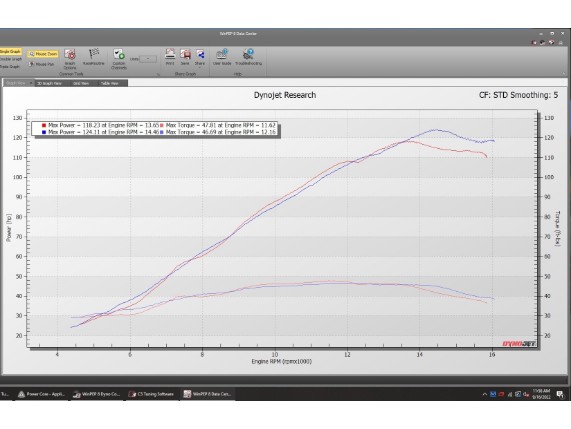
Task: Save the graph image
Action: pyautogui.click(x=185, y=57)
